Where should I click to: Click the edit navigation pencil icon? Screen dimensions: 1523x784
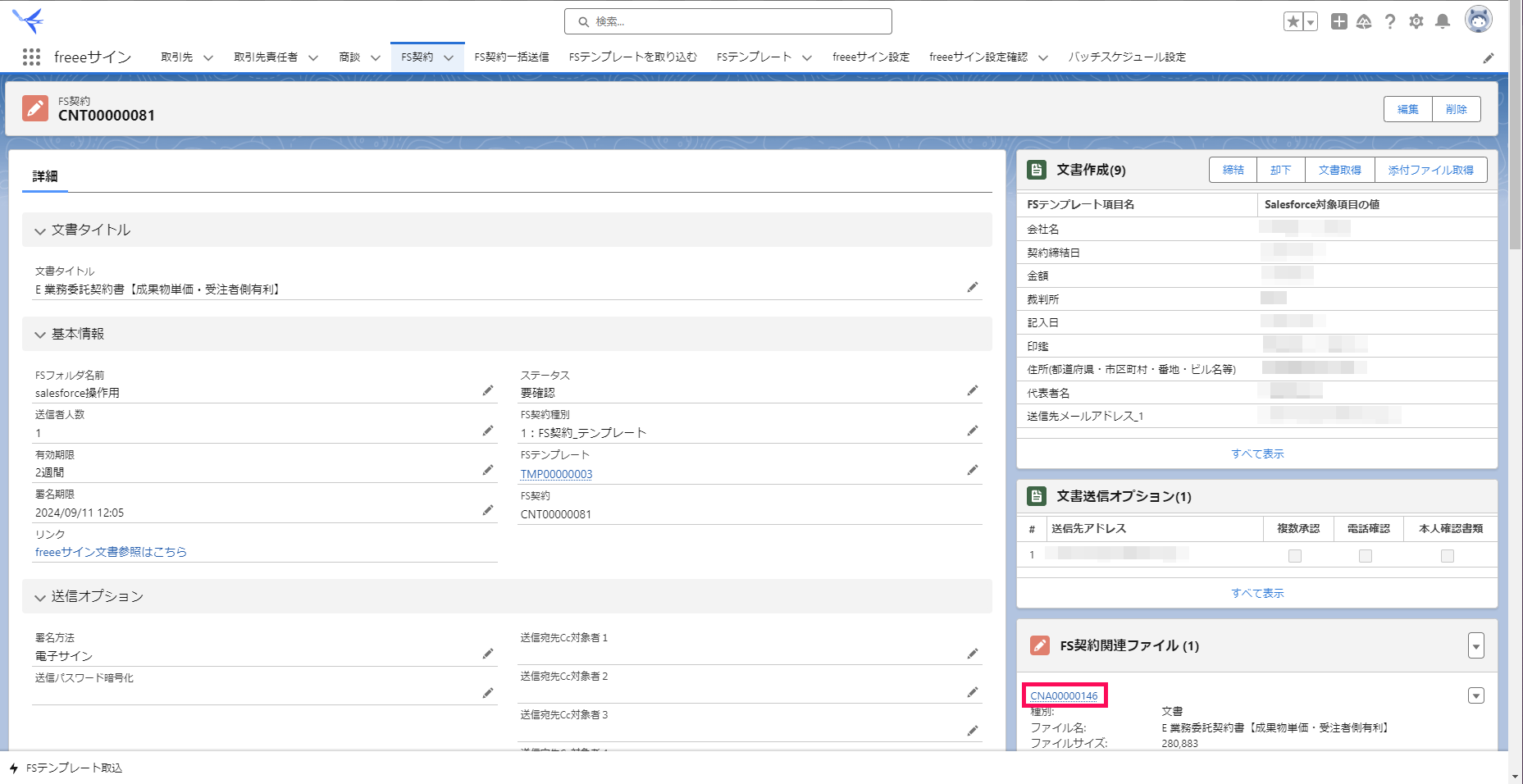pos(1489,58)
